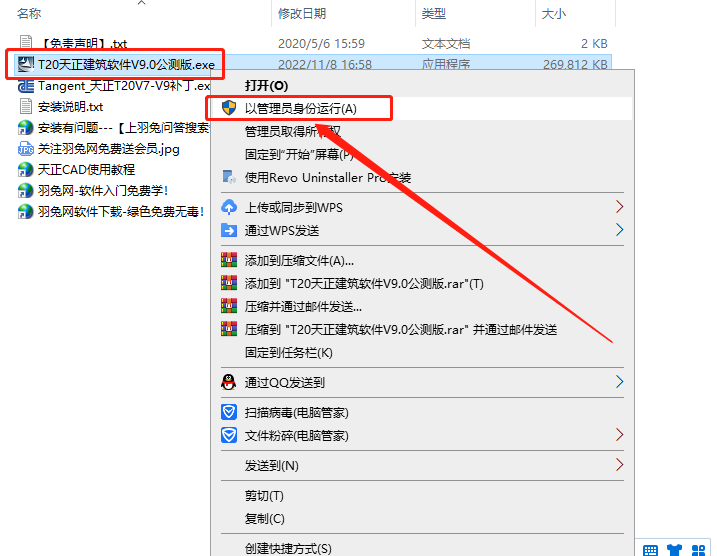The image size is (717, 556).
Task: Expand the 文件粉碎(电脑管家) submenu arrow
Action: [619, 434]
